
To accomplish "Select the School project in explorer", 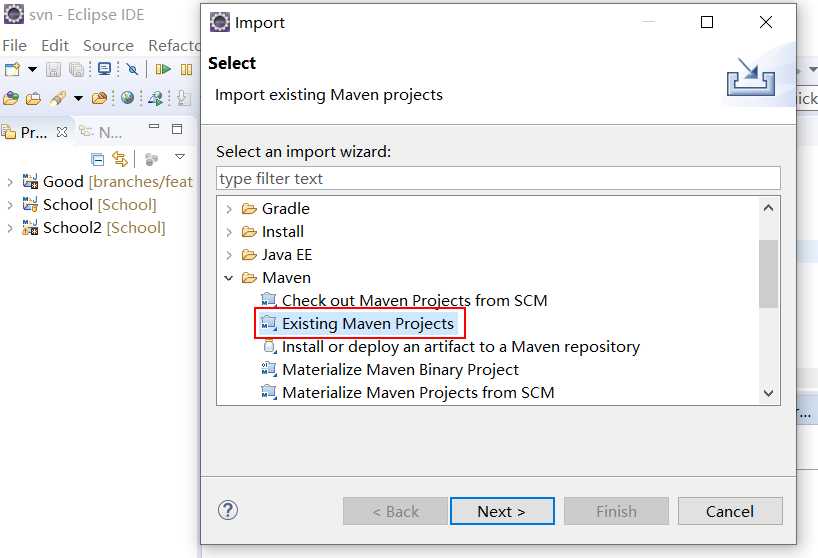I will pyautogui.click(x=89, y=204).
